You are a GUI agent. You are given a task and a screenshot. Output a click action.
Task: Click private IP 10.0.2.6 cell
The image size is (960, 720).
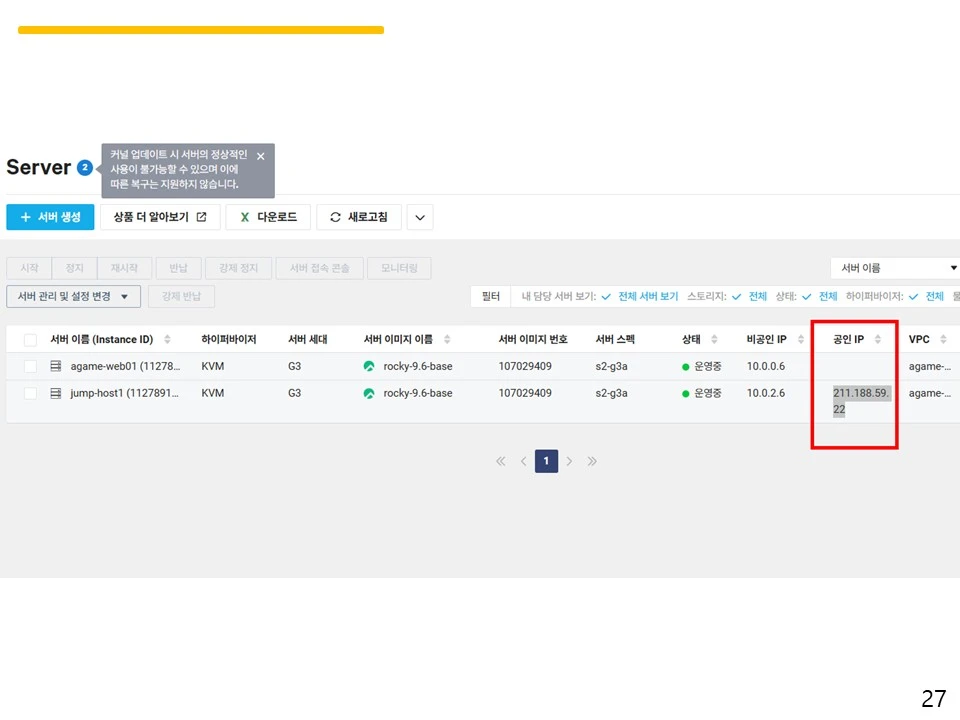(x=766, y=393)
